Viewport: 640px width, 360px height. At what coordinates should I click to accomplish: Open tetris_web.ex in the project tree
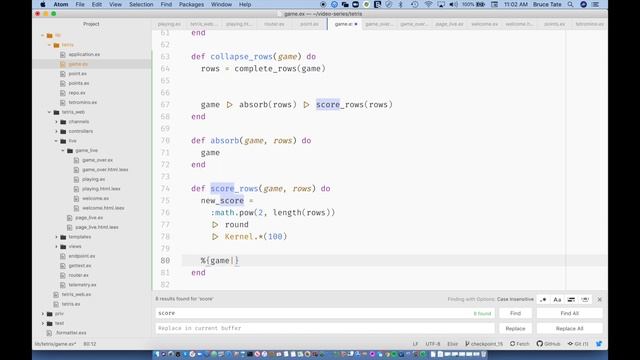[x=76, y=294]
